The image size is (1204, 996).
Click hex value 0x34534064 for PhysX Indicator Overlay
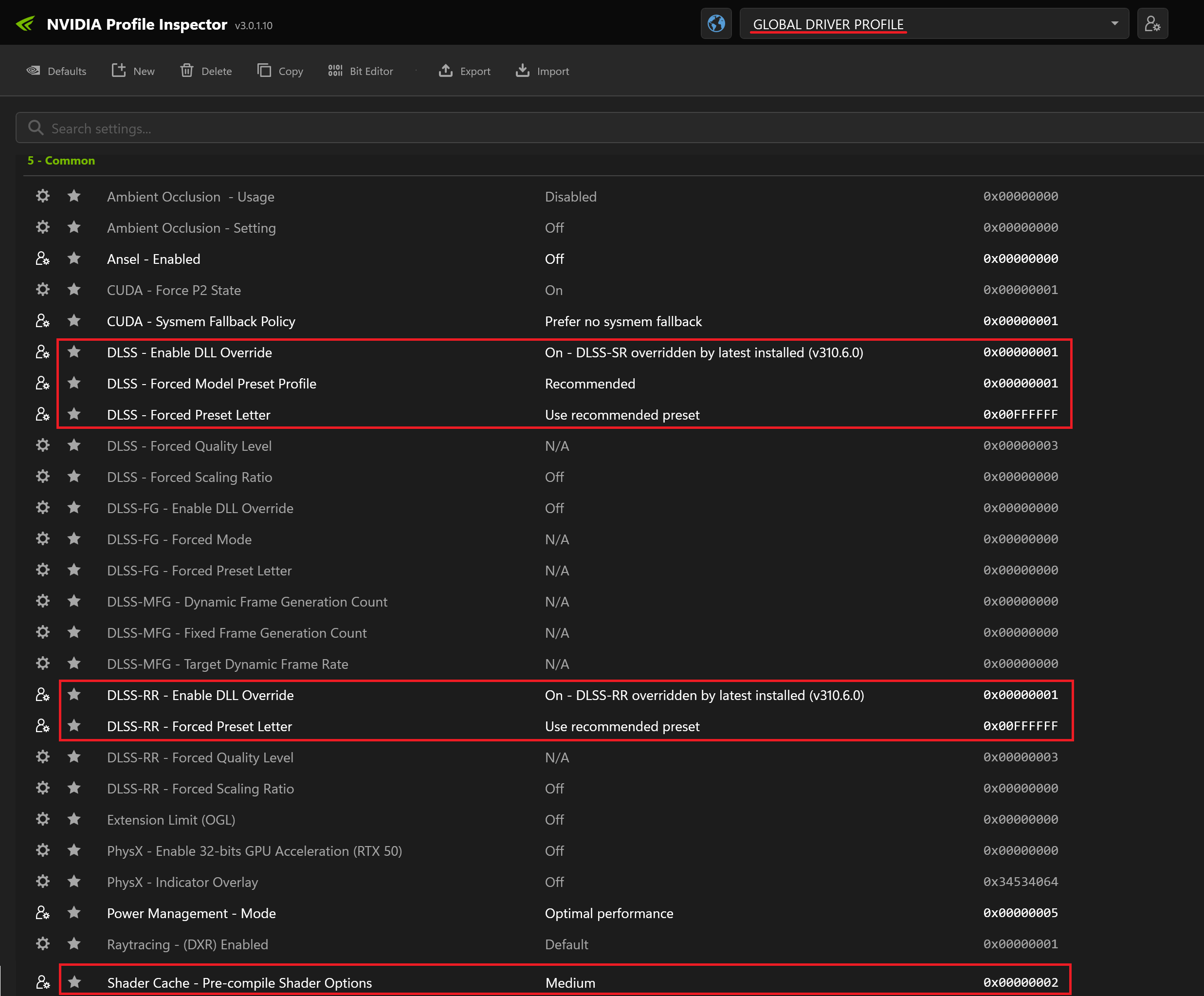(x=1021, y=881)
